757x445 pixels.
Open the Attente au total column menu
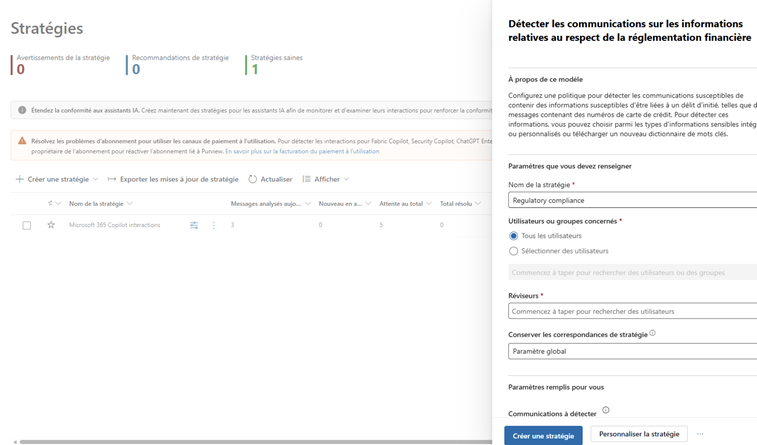pyautogui.click(x=405, y=203)
